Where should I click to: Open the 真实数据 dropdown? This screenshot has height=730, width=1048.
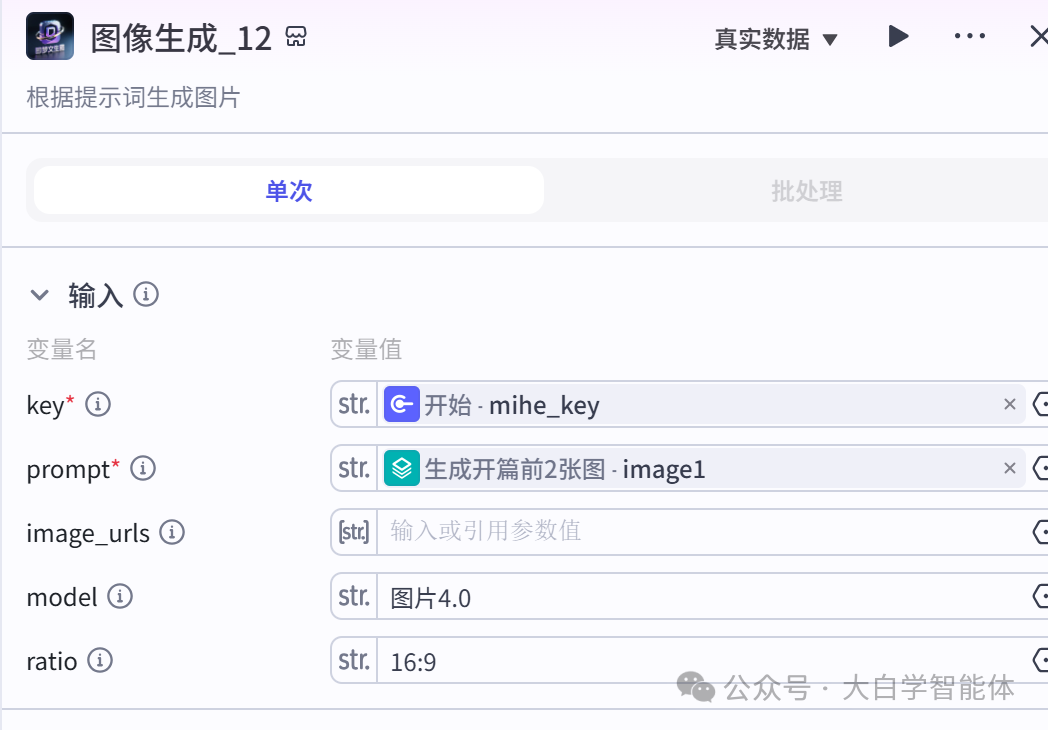coord(777,37)
